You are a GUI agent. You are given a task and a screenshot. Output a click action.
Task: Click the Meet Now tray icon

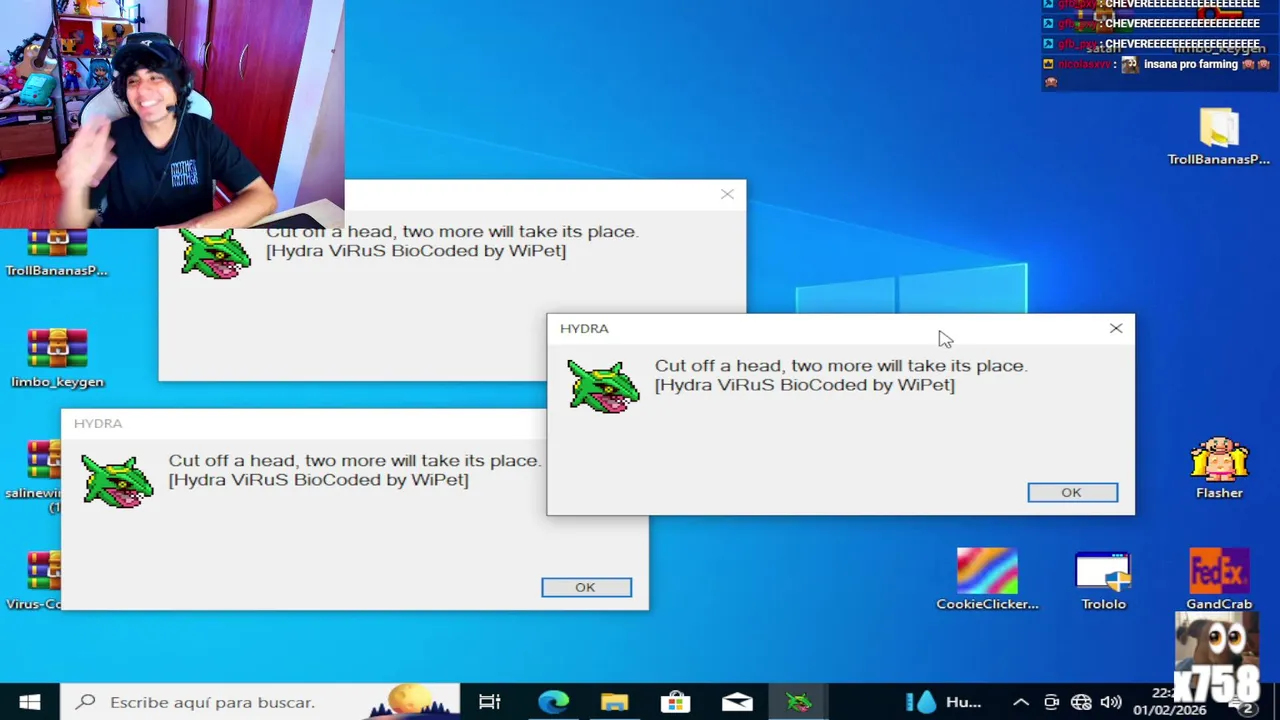coord(1051,702)
